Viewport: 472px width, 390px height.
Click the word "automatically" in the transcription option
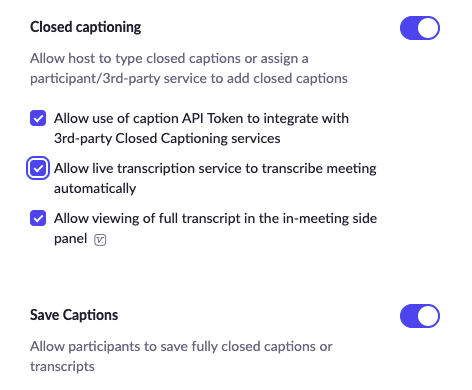click(95, 189)
